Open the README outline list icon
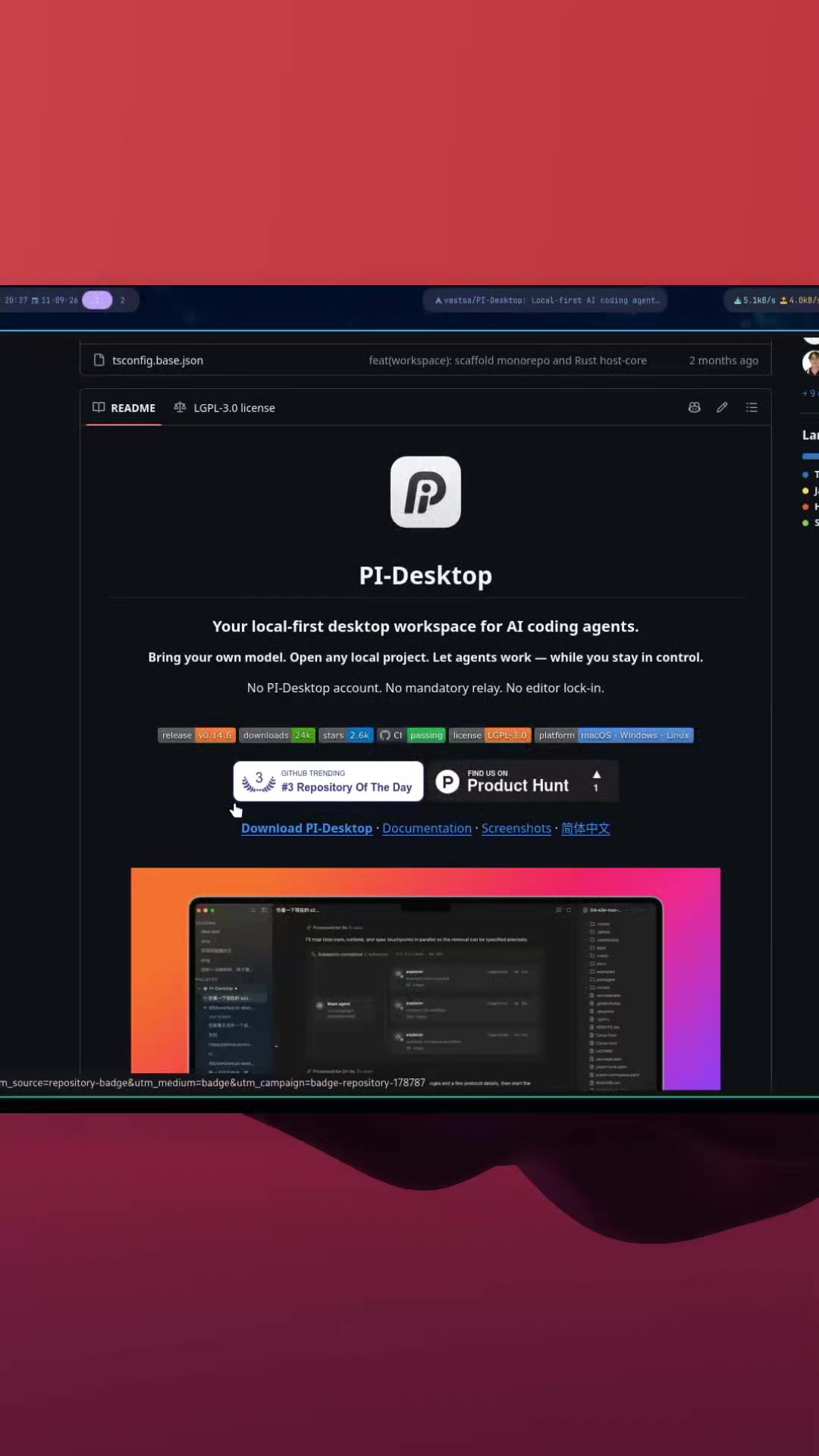This screenshot has height=1456, width=819. 752,407
